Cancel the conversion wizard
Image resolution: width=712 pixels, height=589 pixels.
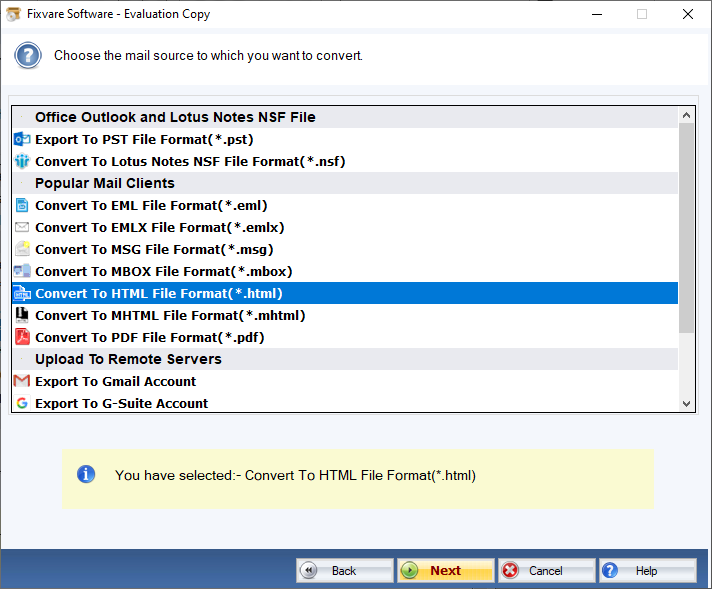pos(546,570)
